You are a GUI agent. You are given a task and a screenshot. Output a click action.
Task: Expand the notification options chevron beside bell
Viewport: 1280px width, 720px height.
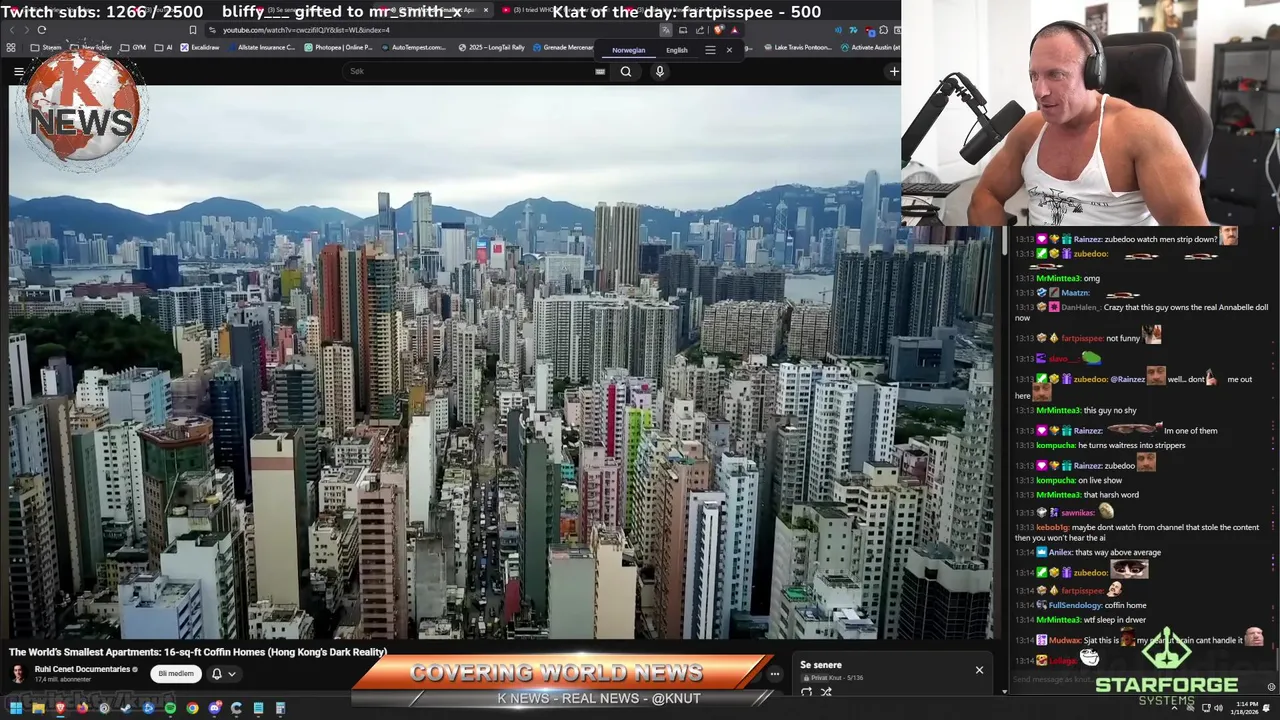click(x=231, y=674)
